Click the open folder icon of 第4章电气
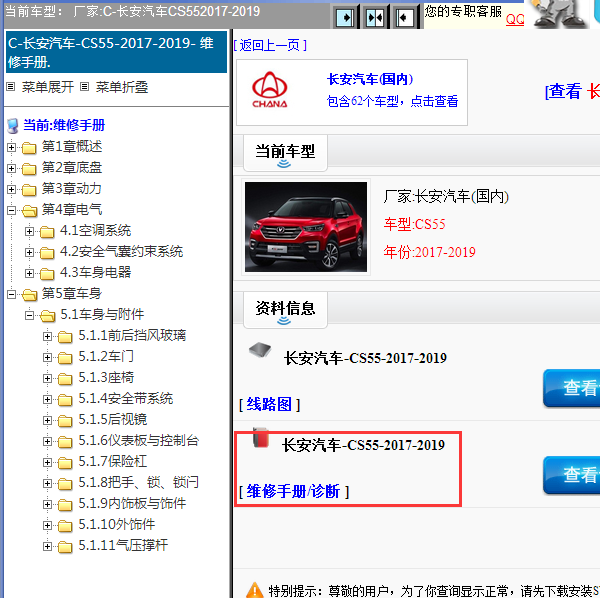Screen dimensions: 600x598 (29, 210)
